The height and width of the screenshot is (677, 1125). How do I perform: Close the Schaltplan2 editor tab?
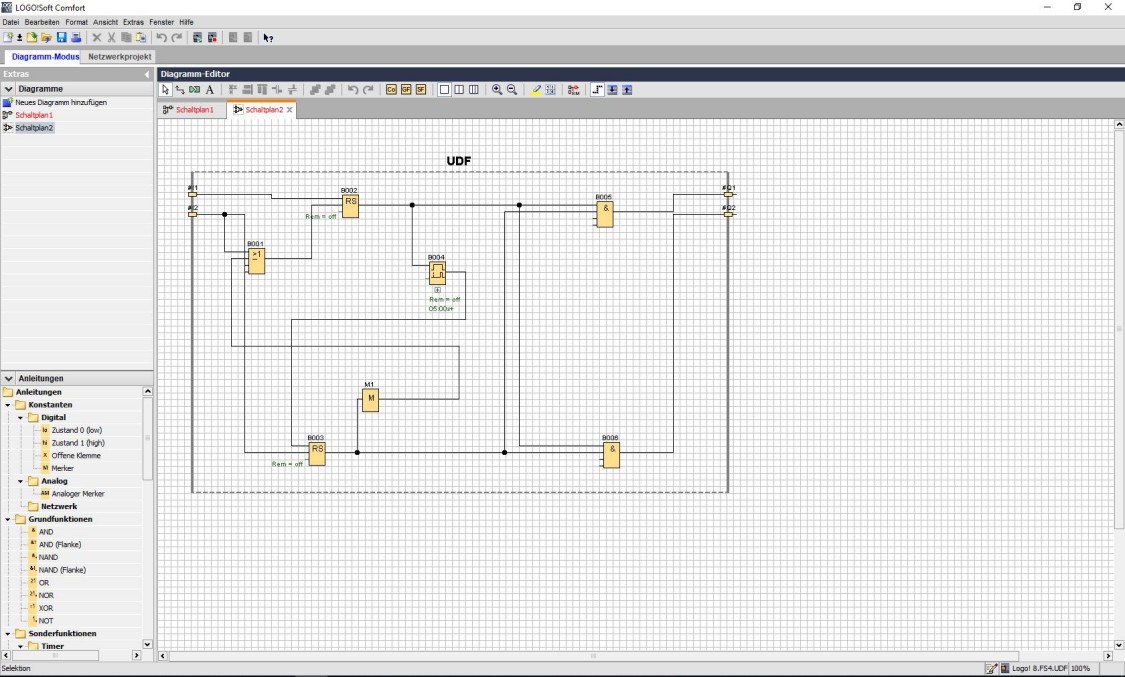coord(289,110)
